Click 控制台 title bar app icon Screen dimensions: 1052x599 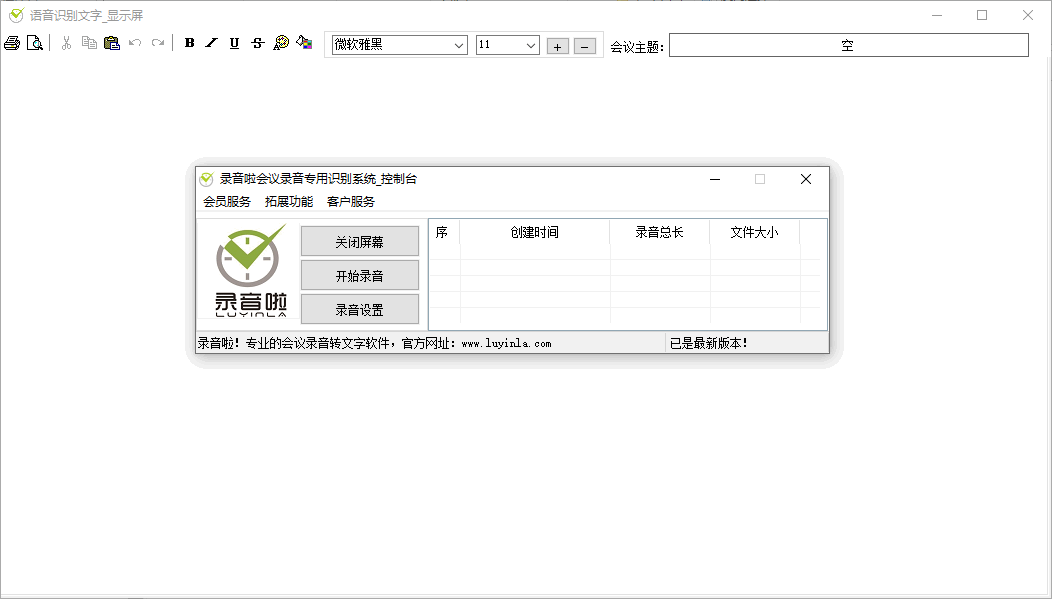pos(207,179)
